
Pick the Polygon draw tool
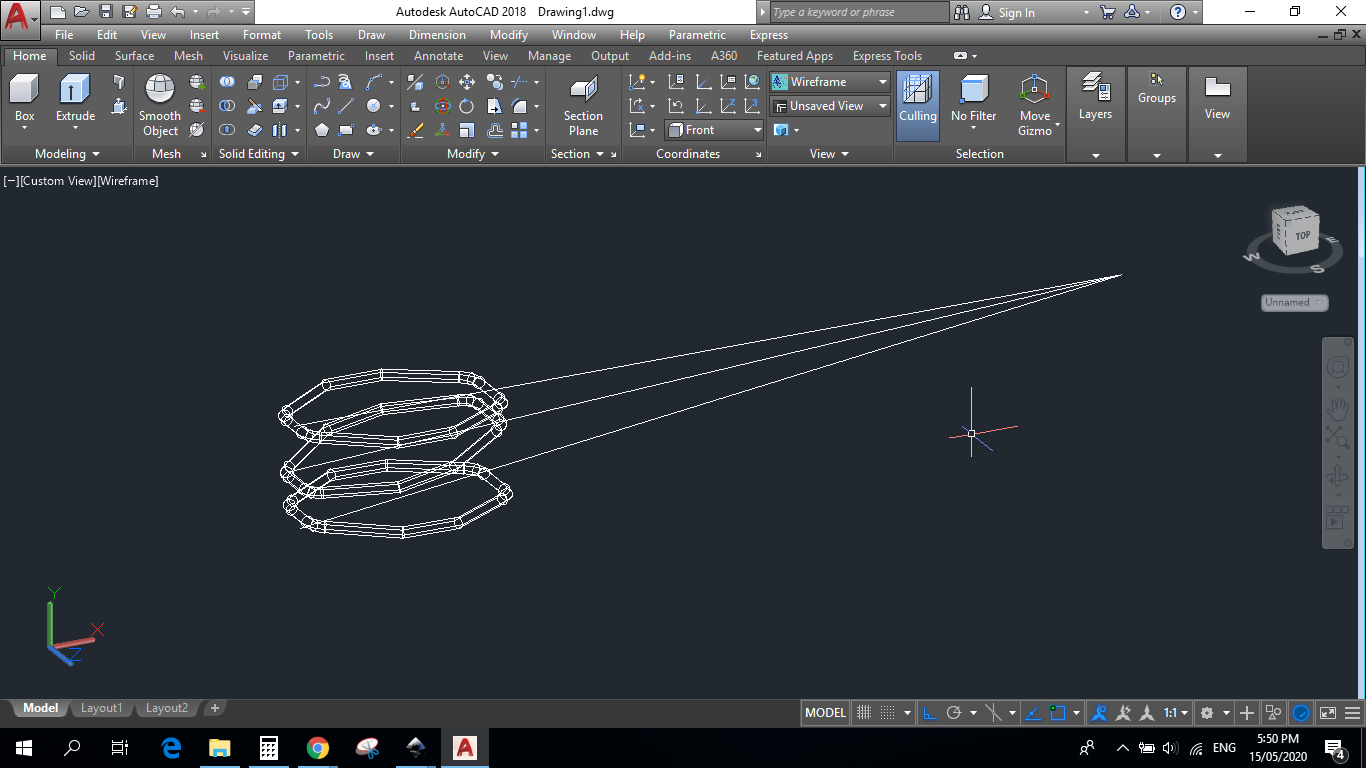click(x=321, y=130)
